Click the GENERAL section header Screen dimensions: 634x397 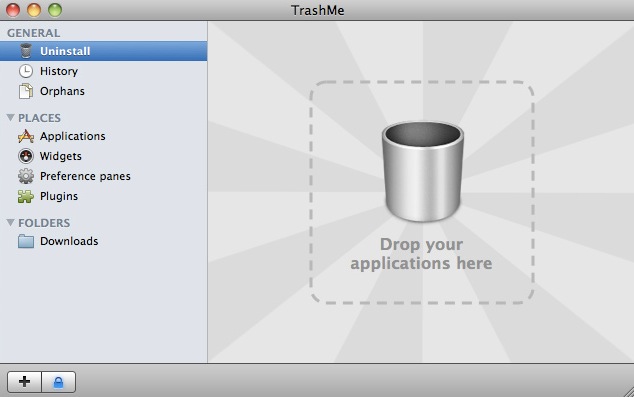click(x=34, y=33)
